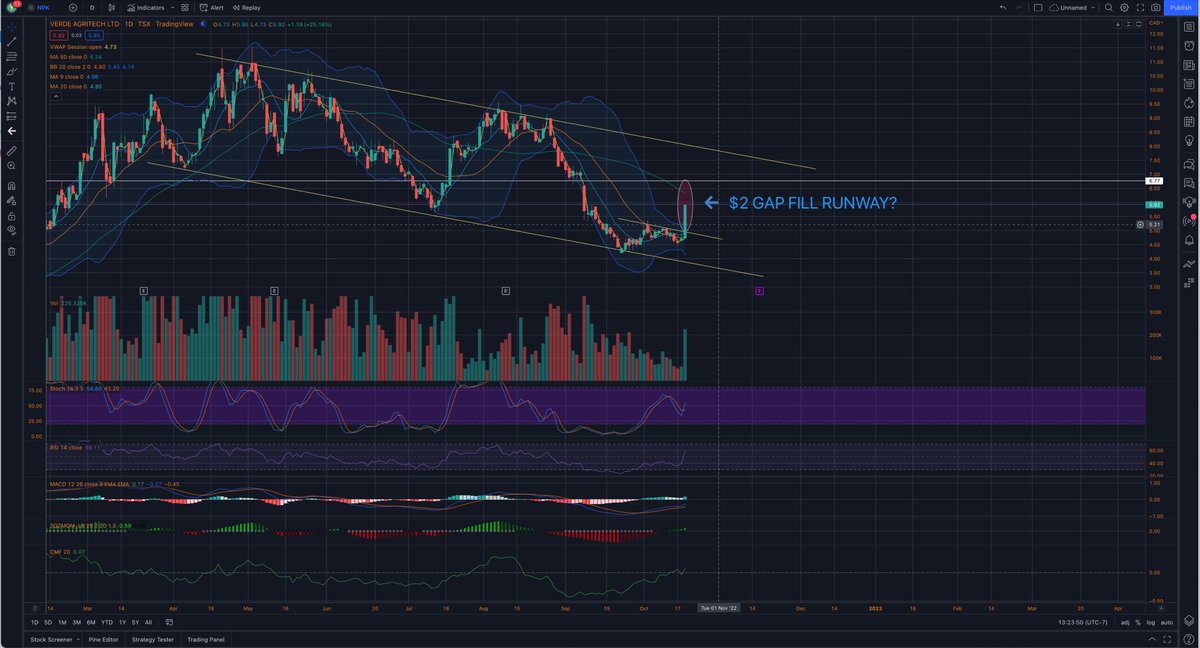Take a snapshot with the camera icon
Image resolution: width=1200 pixels, height=648 pixels.
(x=1156, y=7)
